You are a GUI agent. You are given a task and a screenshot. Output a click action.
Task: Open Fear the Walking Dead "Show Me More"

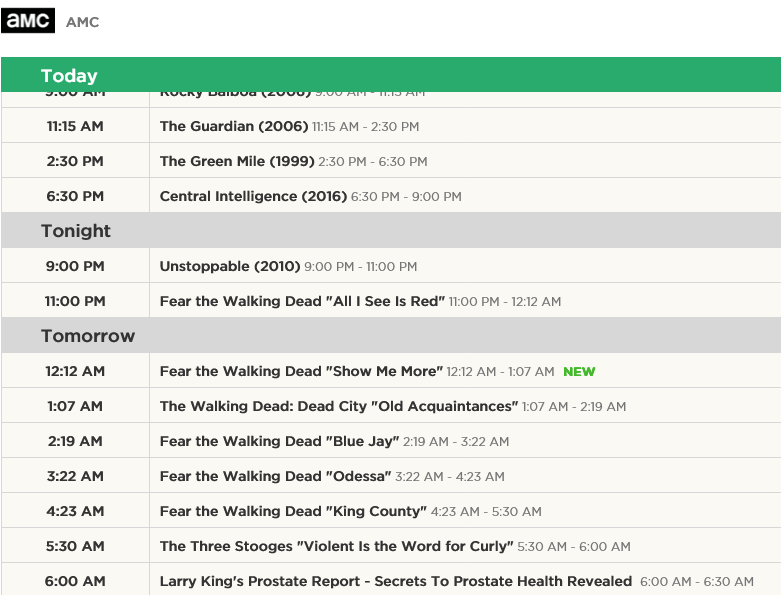(x=300, y=371)
